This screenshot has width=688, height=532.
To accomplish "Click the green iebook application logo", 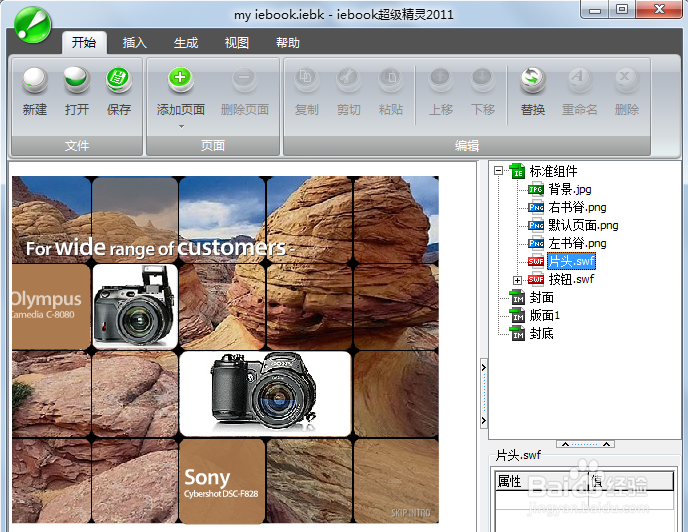I will [33, 25].
